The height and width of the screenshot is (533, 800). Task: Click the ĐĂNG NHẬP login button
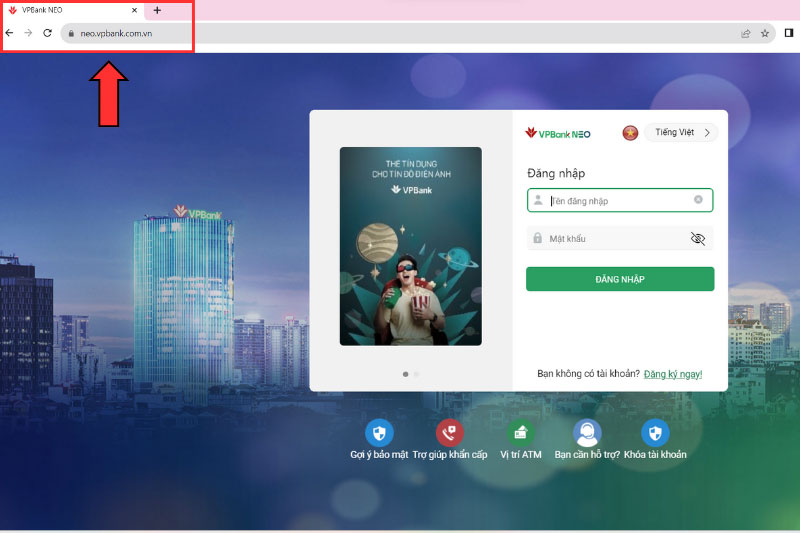point(620,279)
